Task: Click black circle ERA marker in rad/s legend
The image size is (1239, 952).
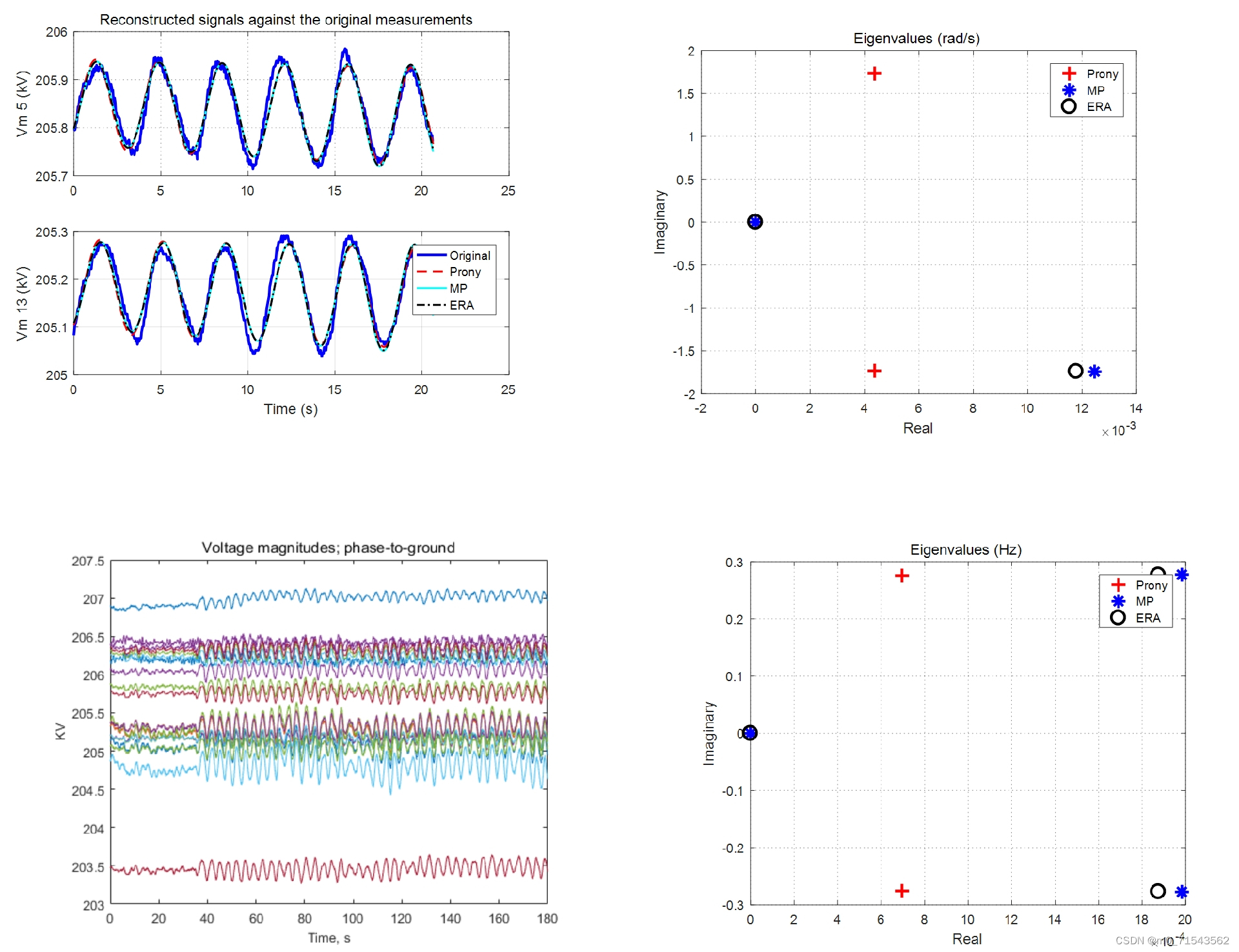Action: (x=1069, y=106)
